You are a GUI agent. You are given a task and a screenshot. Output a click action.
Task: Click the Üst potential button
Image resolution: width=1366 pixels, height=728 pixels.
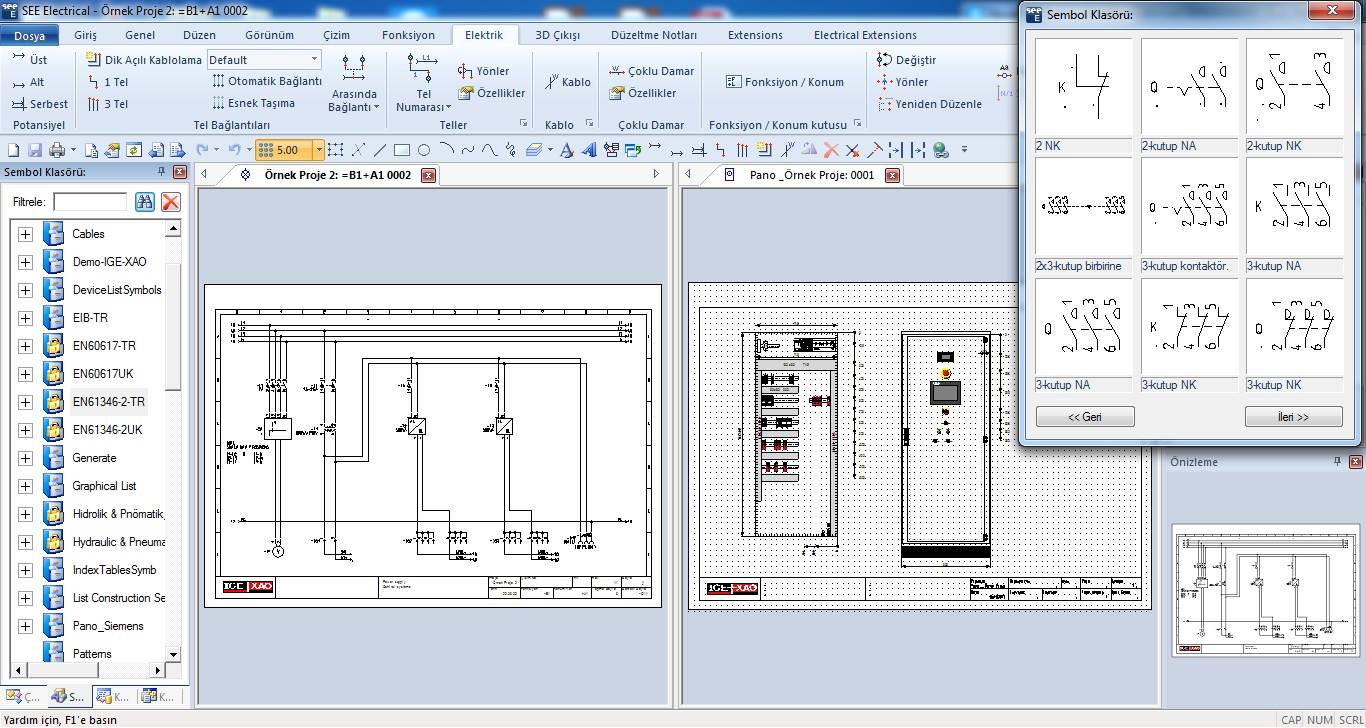coord(29,60)
